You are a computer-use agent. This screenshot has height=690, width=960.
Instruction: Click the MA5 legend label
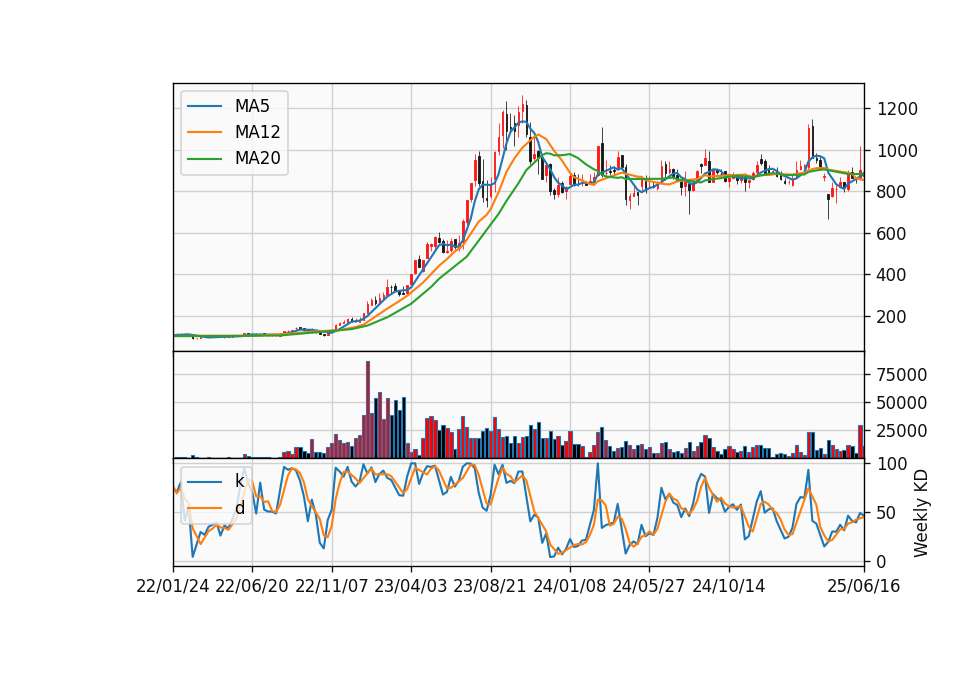(252, 106)
